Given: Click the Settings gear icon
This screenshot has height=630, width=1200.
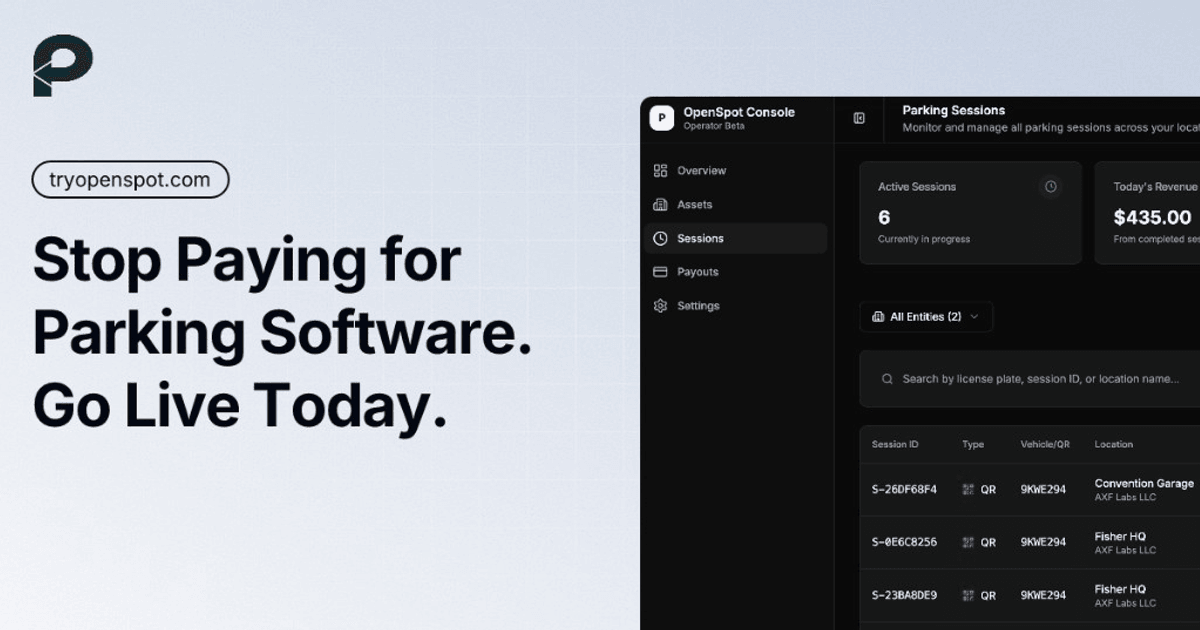Looking at the screenshot, I should tap(660, 306).
